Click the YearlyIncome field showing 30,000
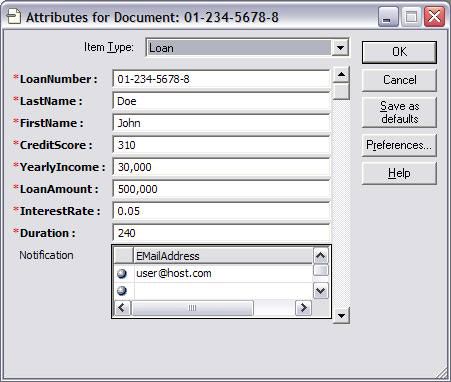Viewport: 451px width, 382px height. point(221,167)
